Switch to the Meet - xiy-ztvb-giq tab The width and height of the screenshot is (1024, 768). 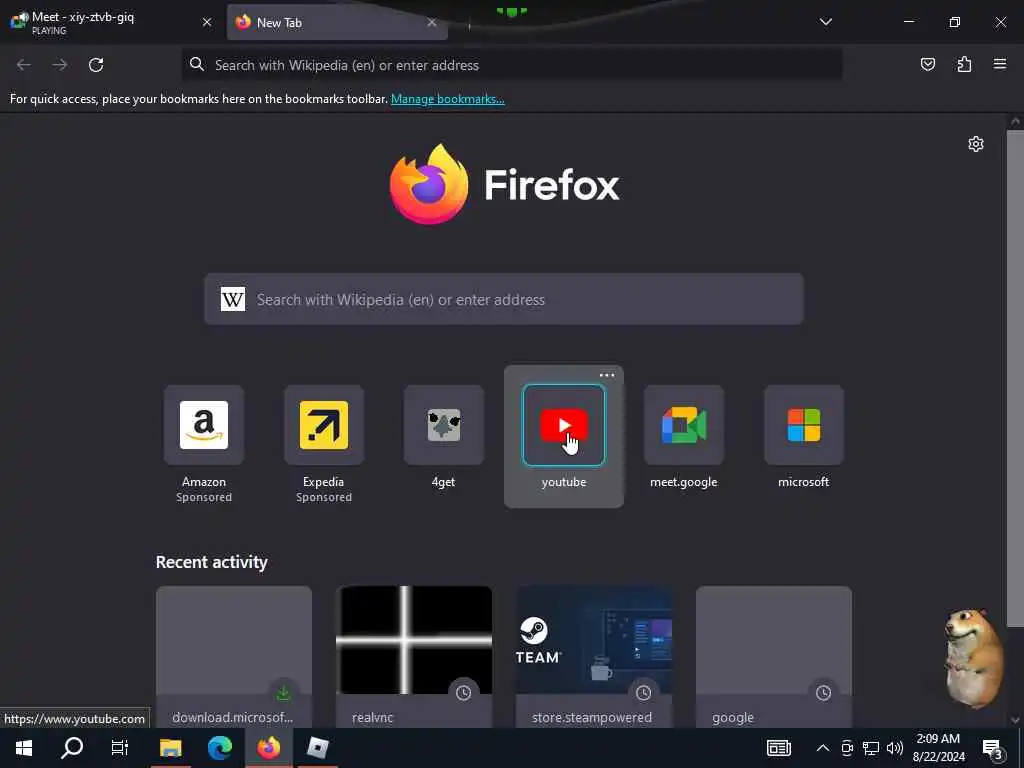[x=112, y=22]
